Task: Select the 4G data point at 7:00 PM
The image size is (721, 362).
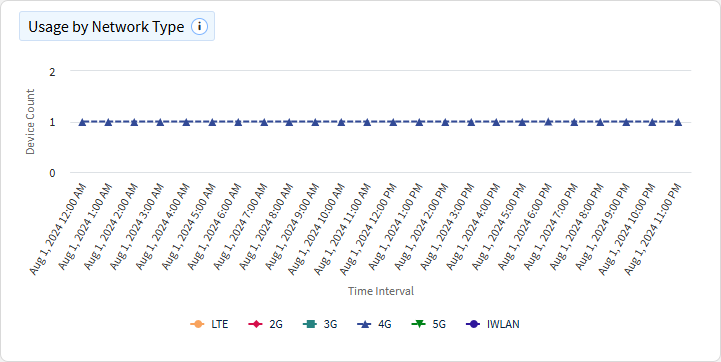Action: [x=574, y=122]
